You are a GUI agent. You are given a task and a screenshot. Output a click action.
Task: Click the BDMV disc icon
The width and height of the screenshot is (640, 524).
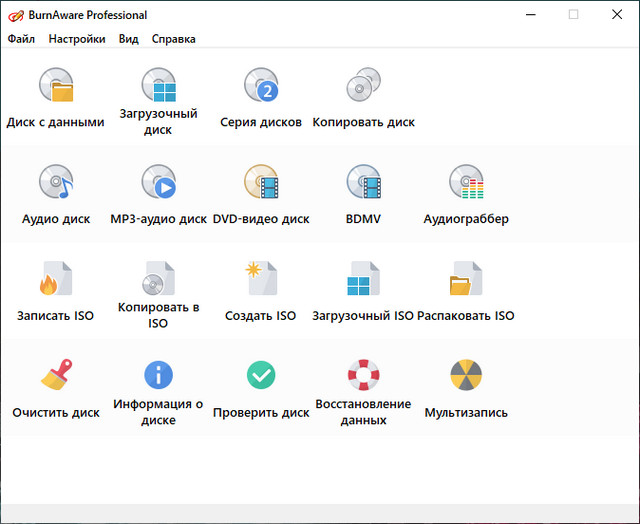coord(363,184)
